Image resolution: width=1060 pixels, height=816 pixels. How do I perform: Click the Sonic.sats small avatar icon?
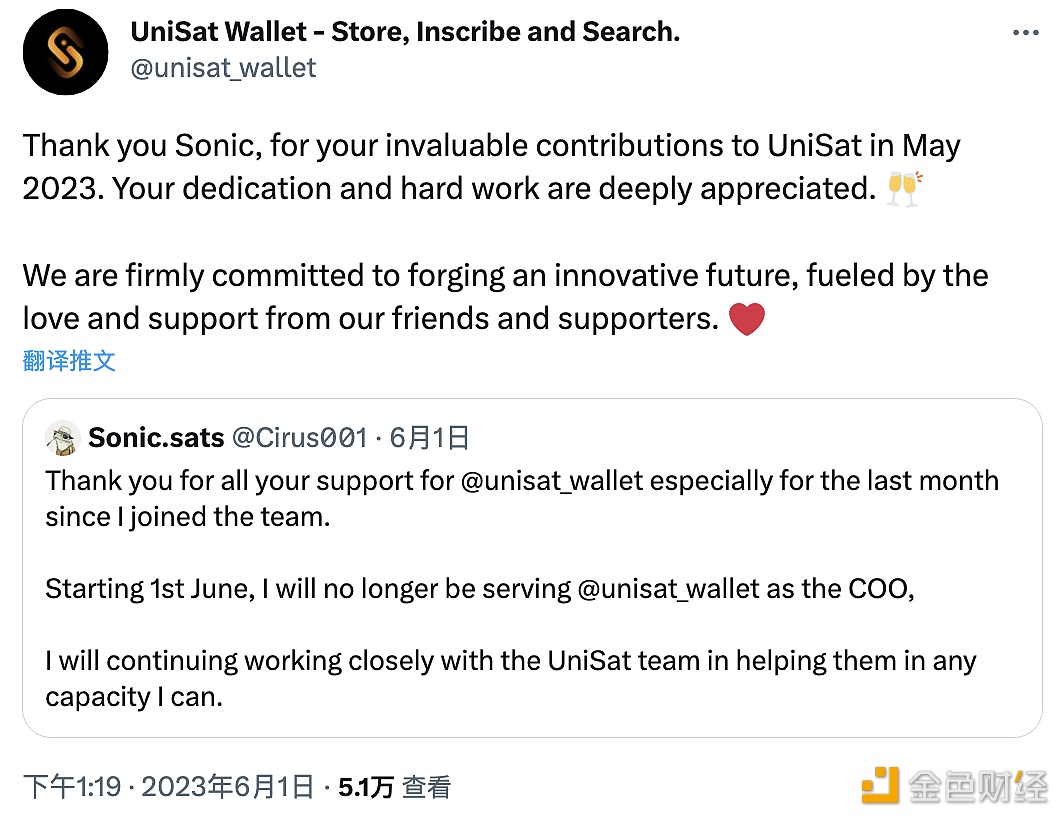(x=63, y=437)
